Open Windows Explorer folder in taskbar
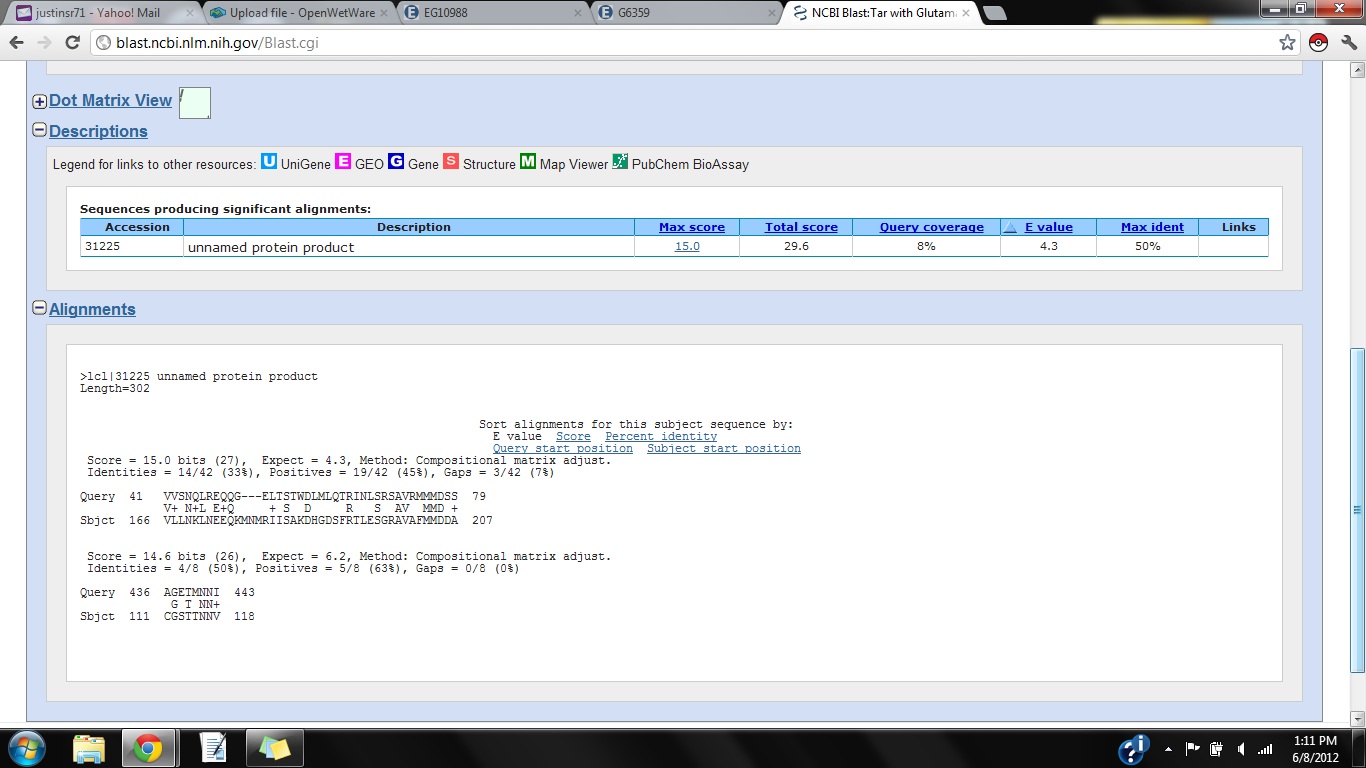 tap(89, 748)
